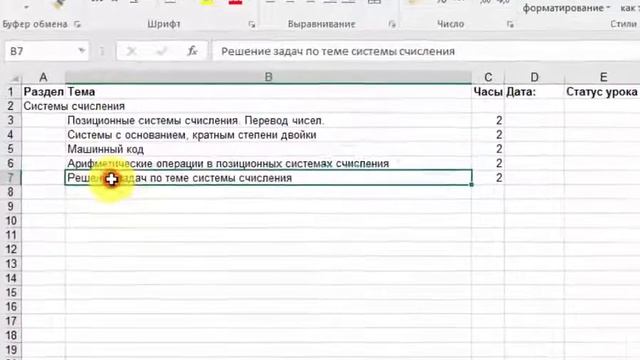Expand the Name Box dropdown arrow
The height and width of the screenshot is (360, 640).
tap(82, 51)
